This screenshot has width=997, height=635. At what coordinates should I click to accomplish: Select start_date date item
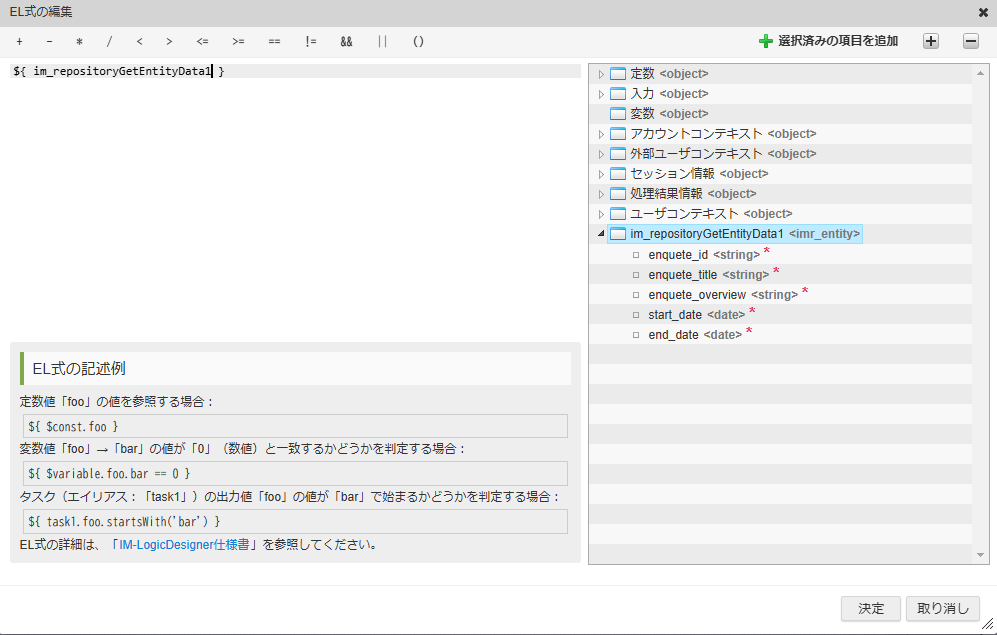675,314
